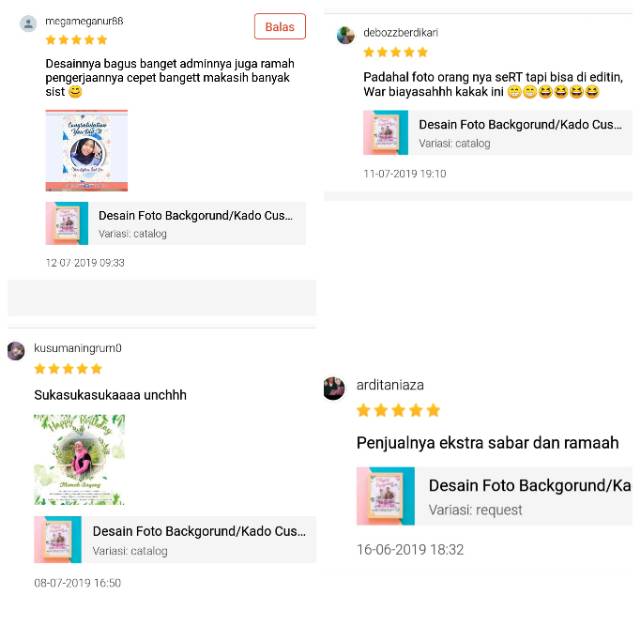Screen dimensions: 640x640
Task: Open kusumaningrum0's profile avatar
Action: pyautogui.click(x=16, y=351)
